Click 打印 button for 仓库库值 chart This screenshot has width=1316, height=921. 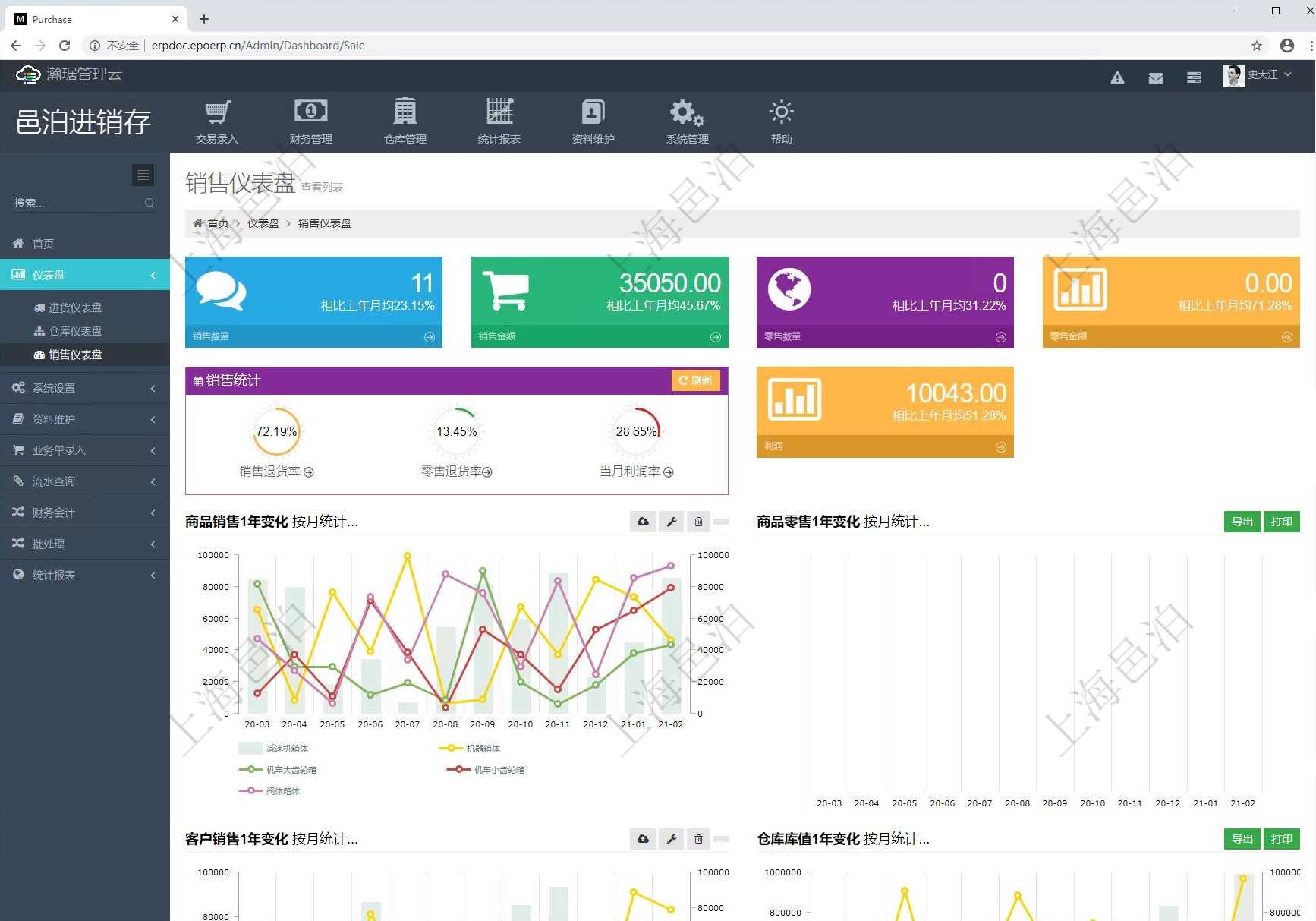point(1281,839)
